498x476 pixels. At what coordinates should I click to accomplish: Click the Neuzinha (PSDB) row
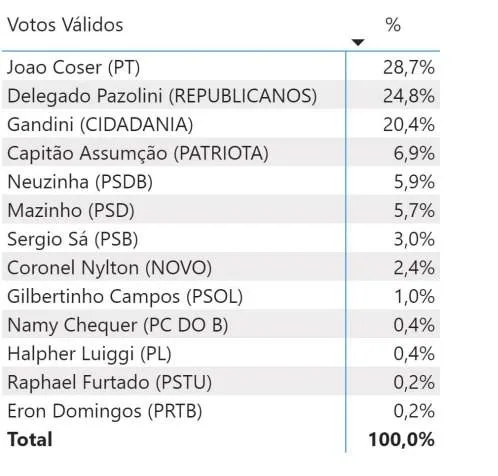(221, 181)
